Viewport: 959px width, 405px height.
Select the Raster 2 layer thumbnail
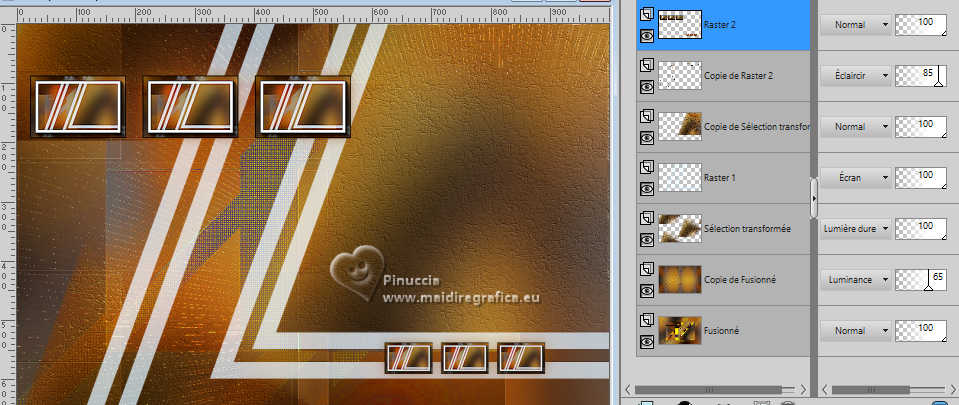[x=679, y=25]
